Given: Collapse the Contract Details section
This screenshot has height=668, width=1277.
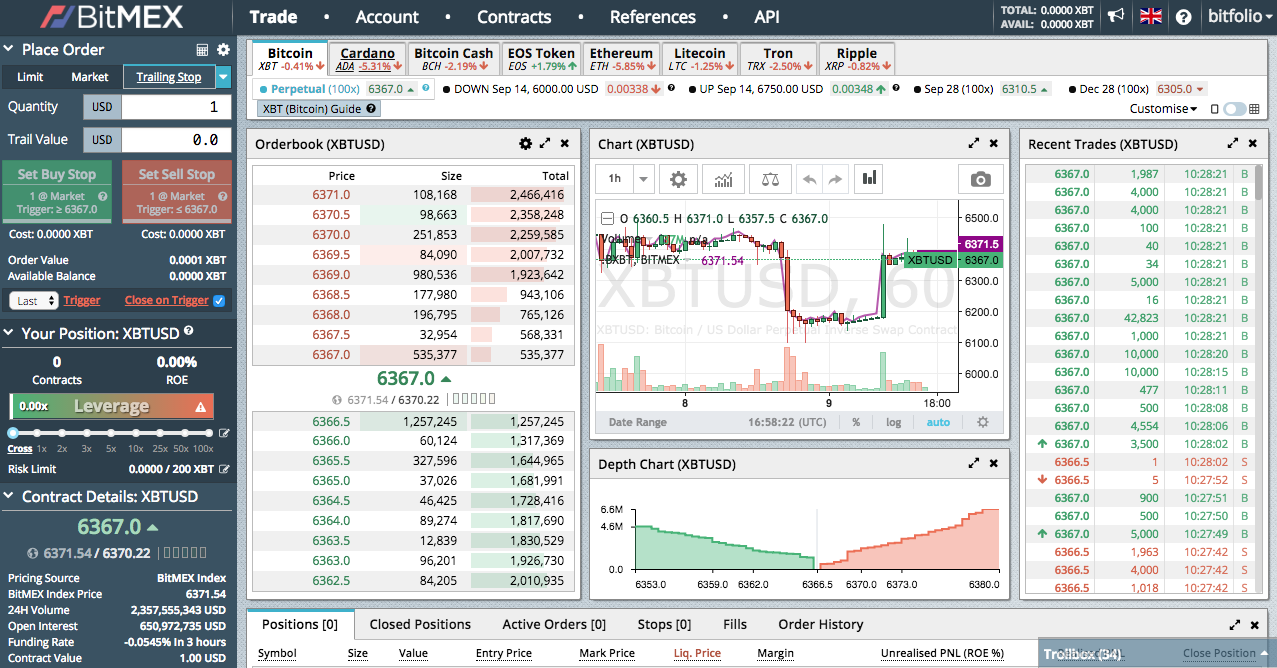Looking at the screenshot, I should coord(9,496).
